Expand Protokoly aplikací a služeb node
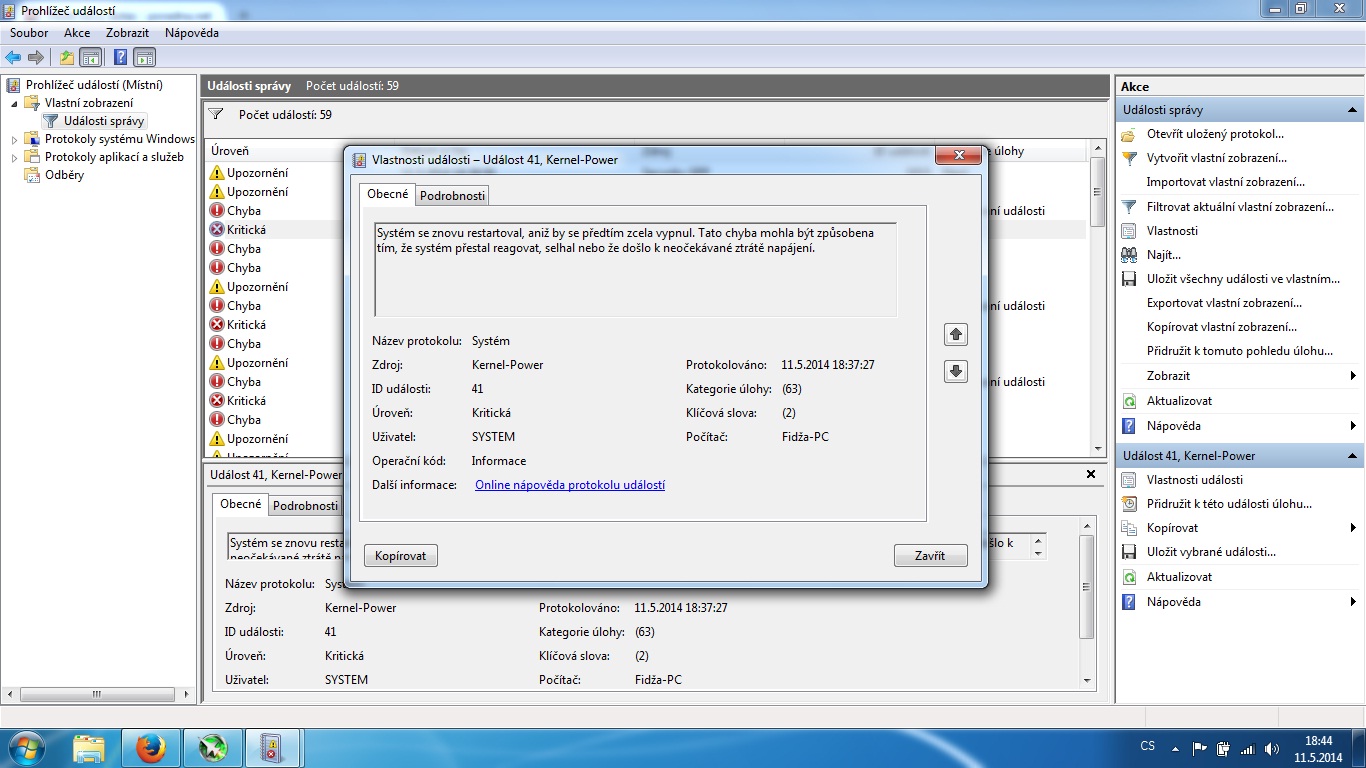This screenshot has width=1366, height=768. (14, 158)
